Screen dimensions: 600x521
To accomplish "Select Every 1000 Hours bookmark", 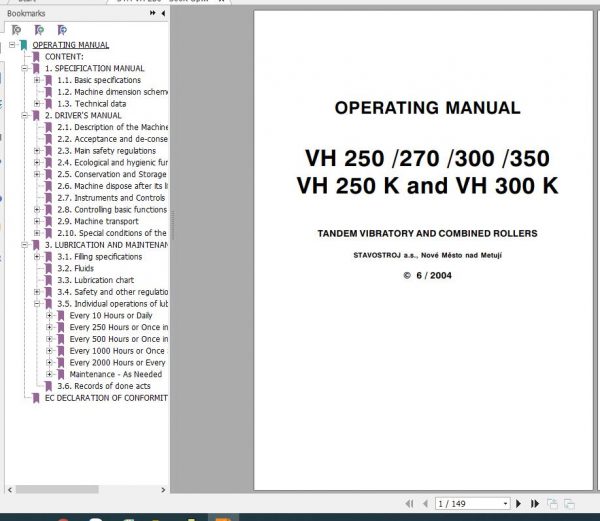I will (x=117, y=351).
